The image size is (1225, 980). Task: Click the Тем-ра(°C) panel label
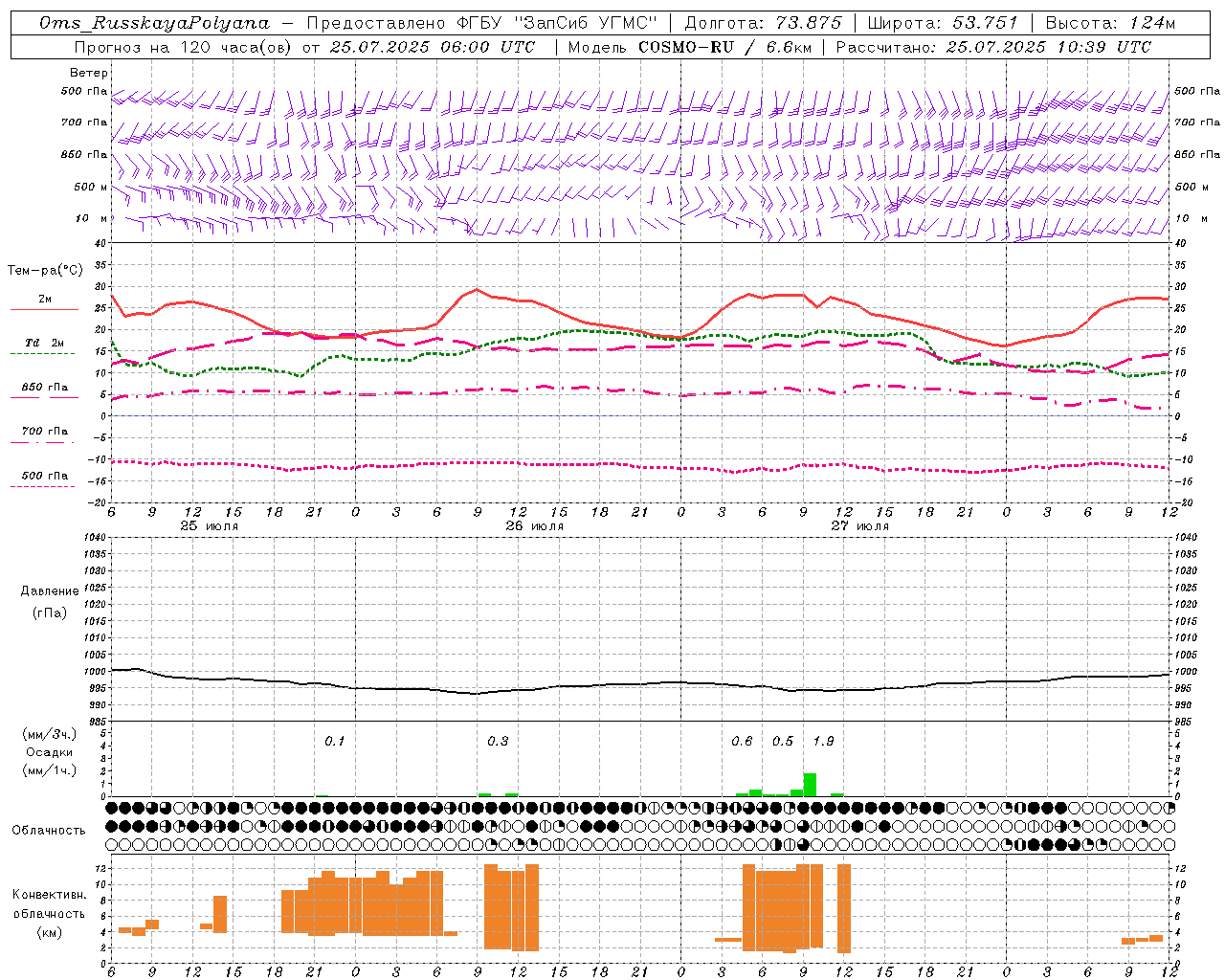(45, 271)
